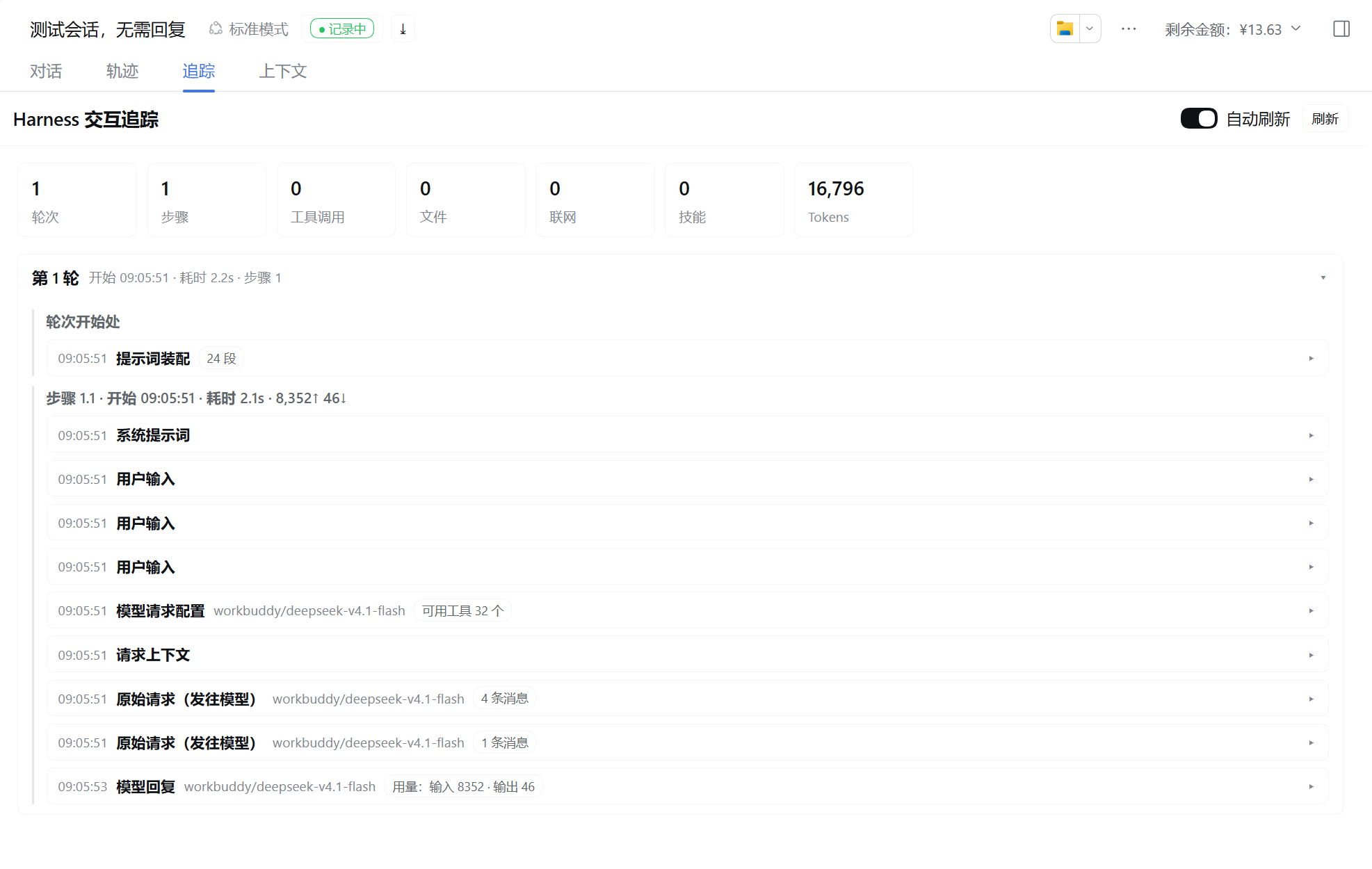Click the download arrow icon beside 记录中
This screenshot has width=1372, height=869.
point(403,29)
